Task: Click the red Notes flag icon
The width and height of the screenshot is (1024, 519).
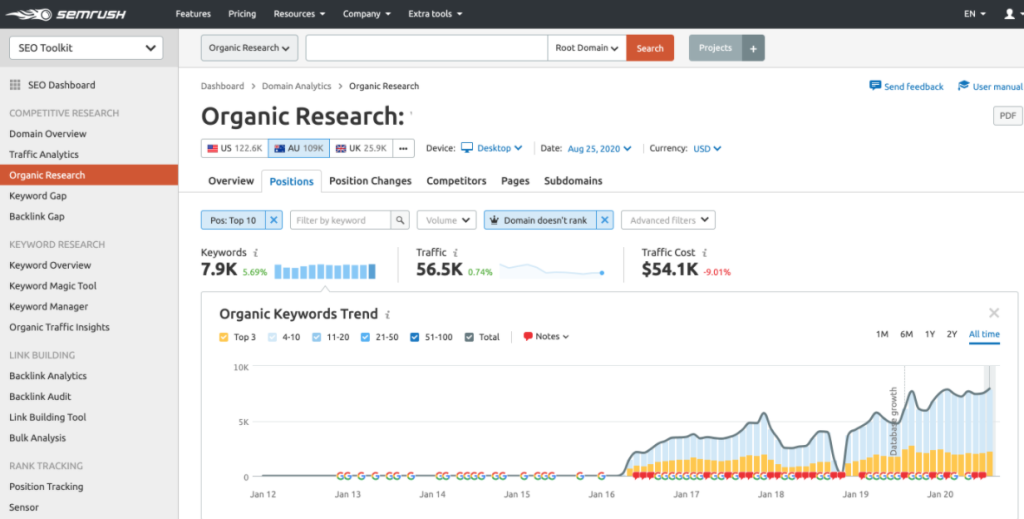Action: [x=528, y=337]
